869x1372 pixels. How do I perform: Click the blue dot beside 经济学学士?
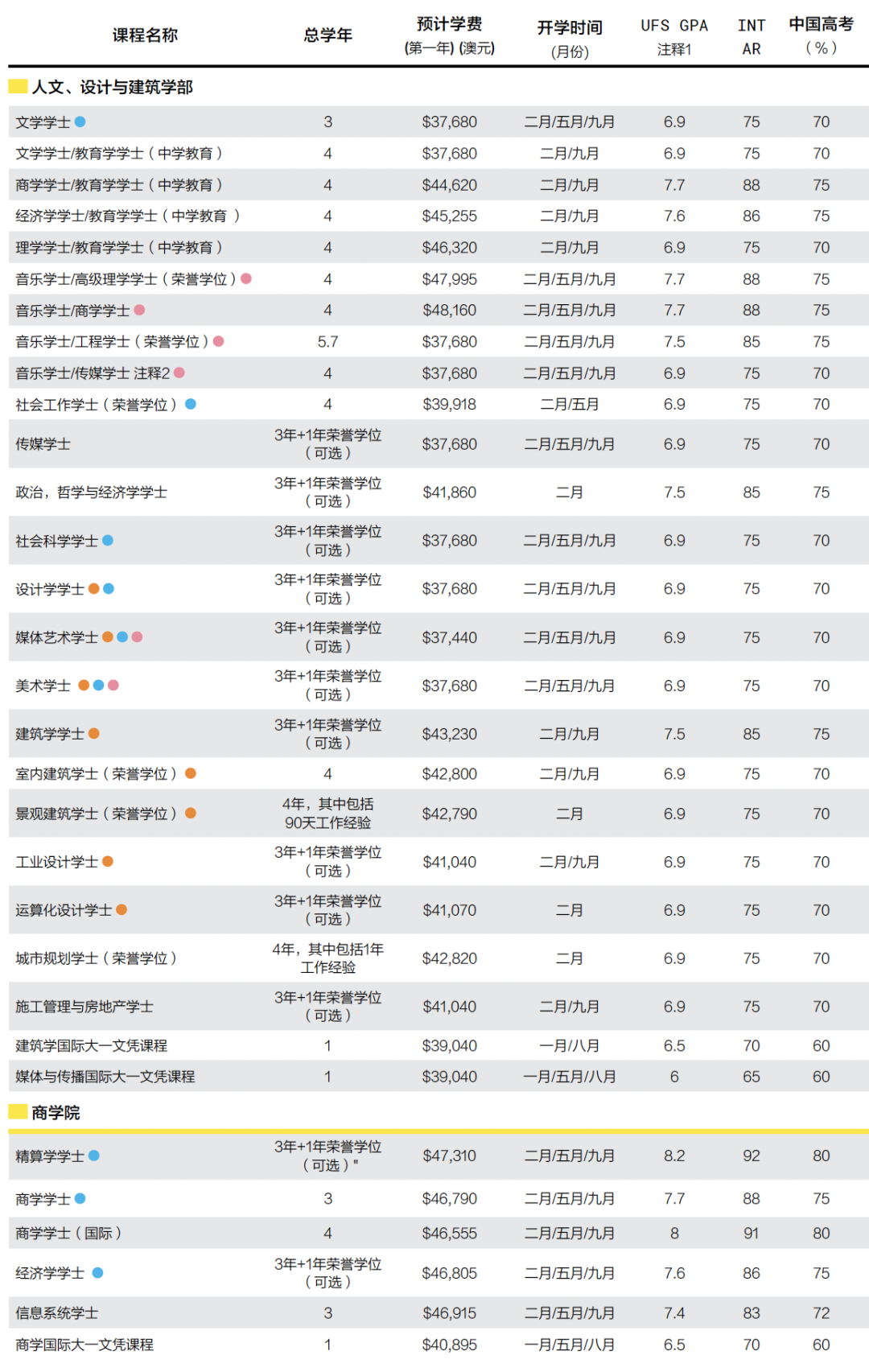[97, 1273]
